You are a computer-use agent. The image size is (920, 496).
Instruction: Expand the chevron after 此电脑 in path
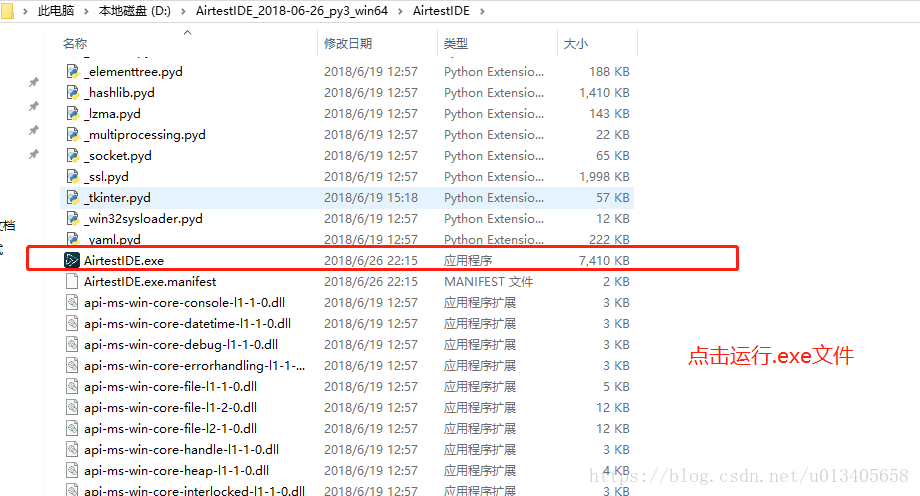[x=86, y=11]
